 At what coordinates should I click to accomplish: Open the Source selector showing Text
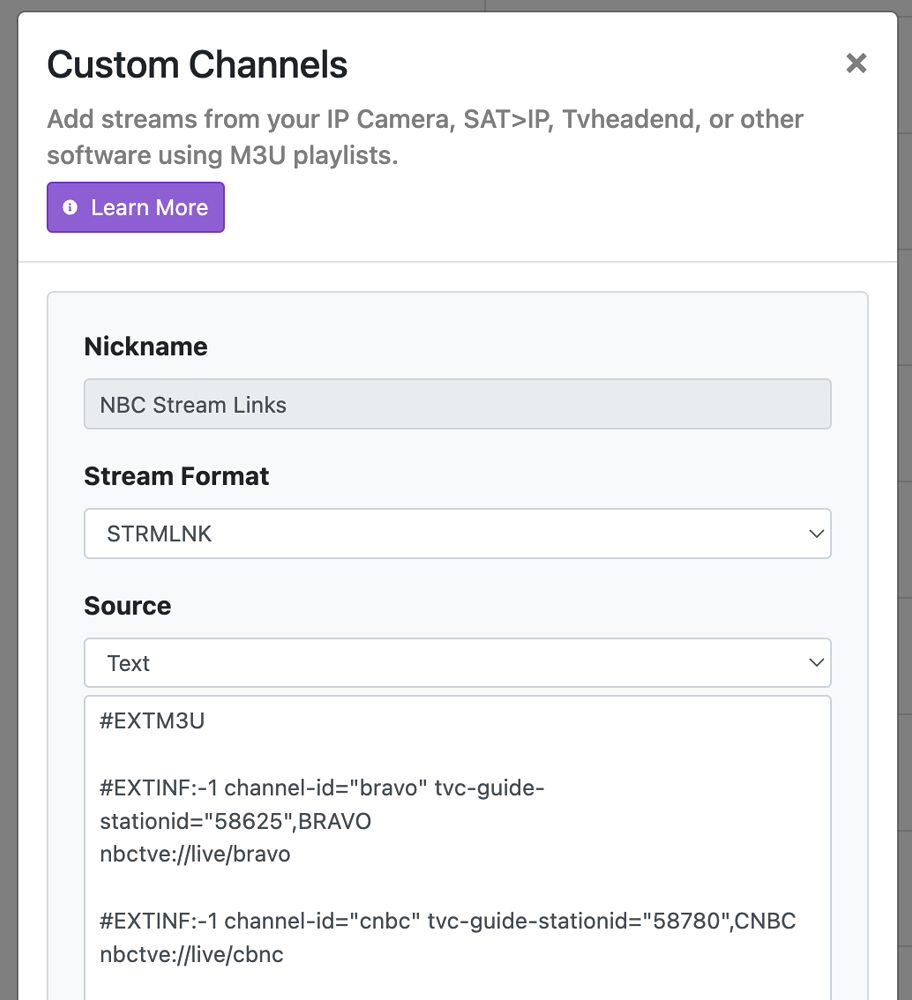click(457, 662)
